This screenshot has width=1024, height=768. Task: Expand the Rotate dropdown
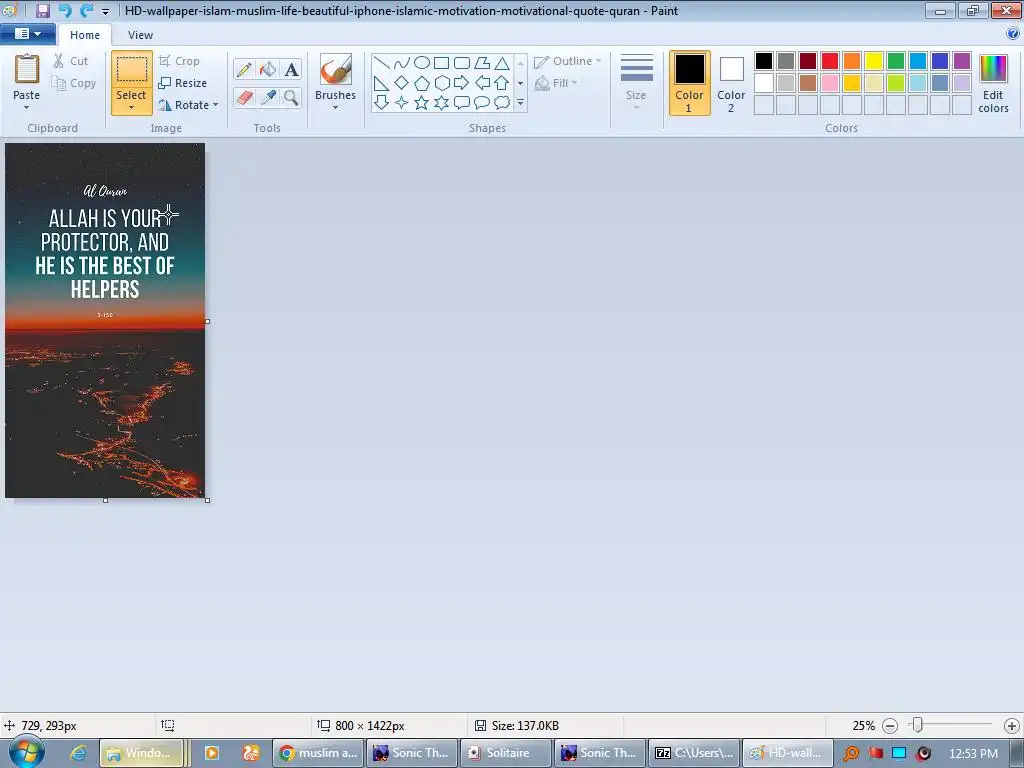click(x=216, y=105)
